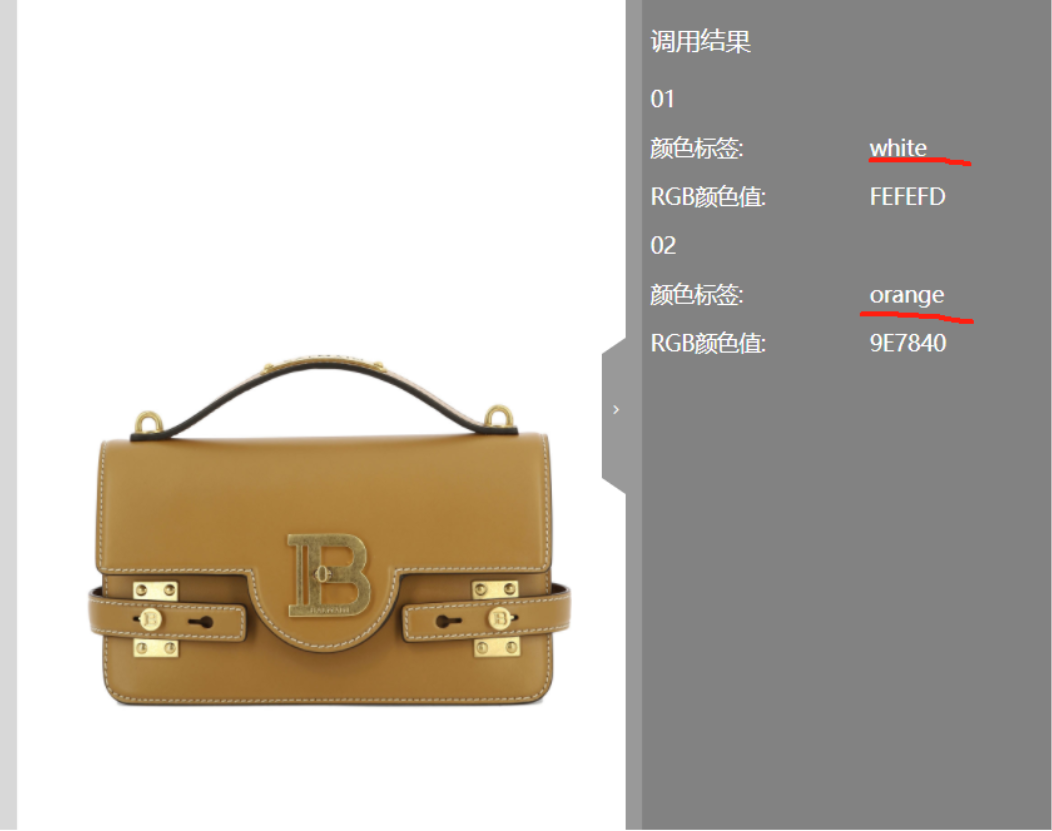Click the left strap's round B stud
Screen dimensions: 1052x831
click(x=151, y=618)
